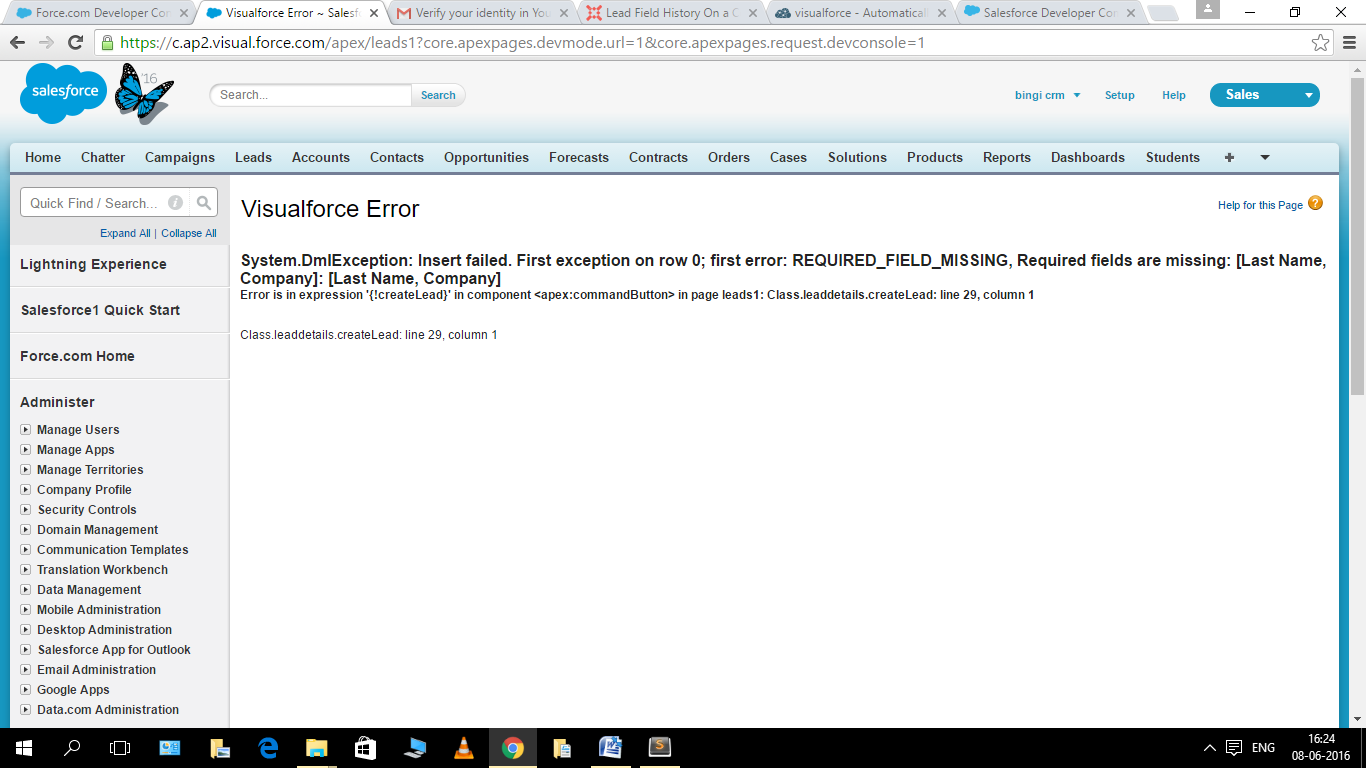This screenshot has width=1366, height=768.
Task: Open the Action Center notification icon
Action: [1234, 748]
